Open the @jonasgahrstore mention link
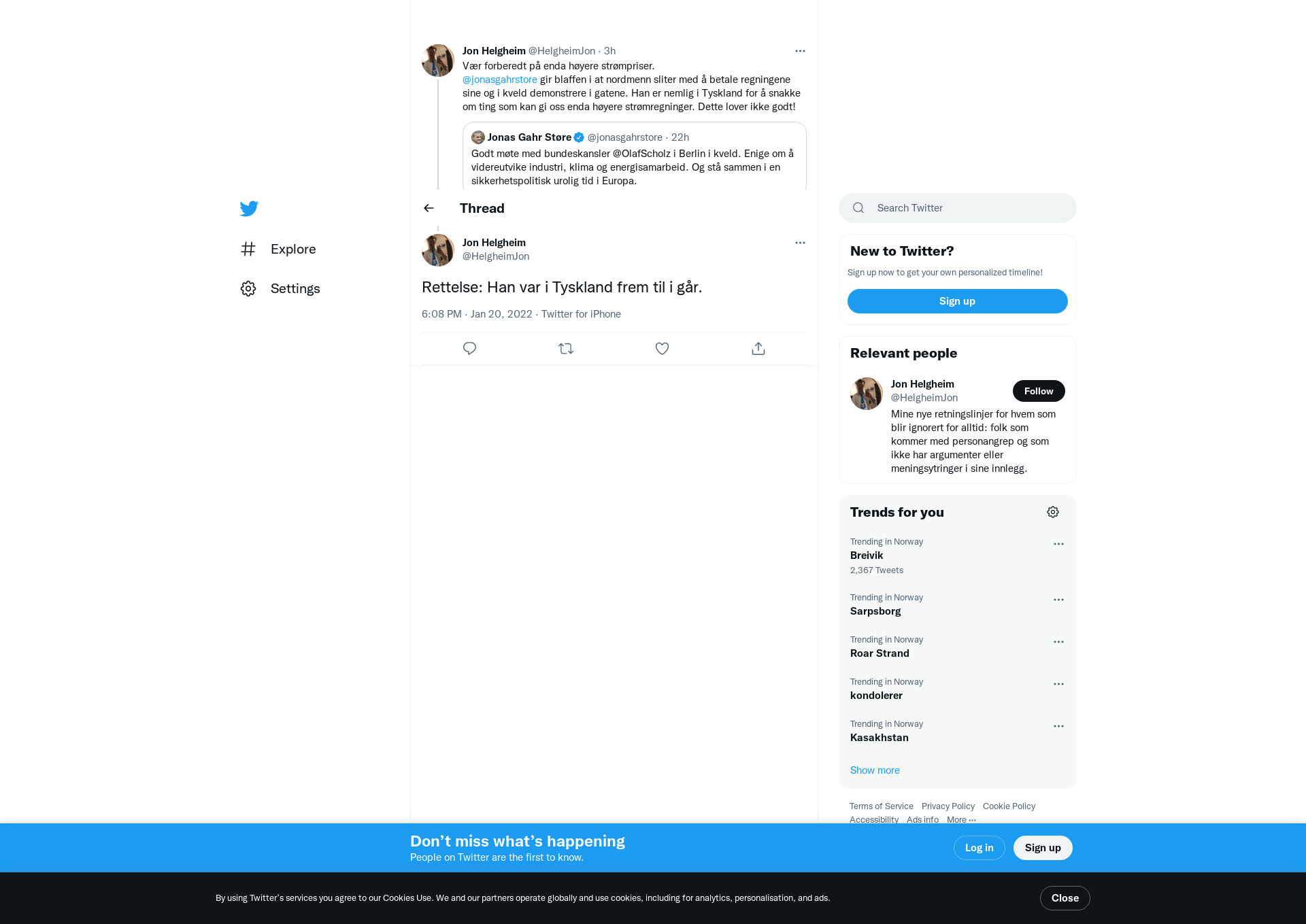The height and width of the screenshot is (924, 1306). pyautogui.click(x=500, y=80)
